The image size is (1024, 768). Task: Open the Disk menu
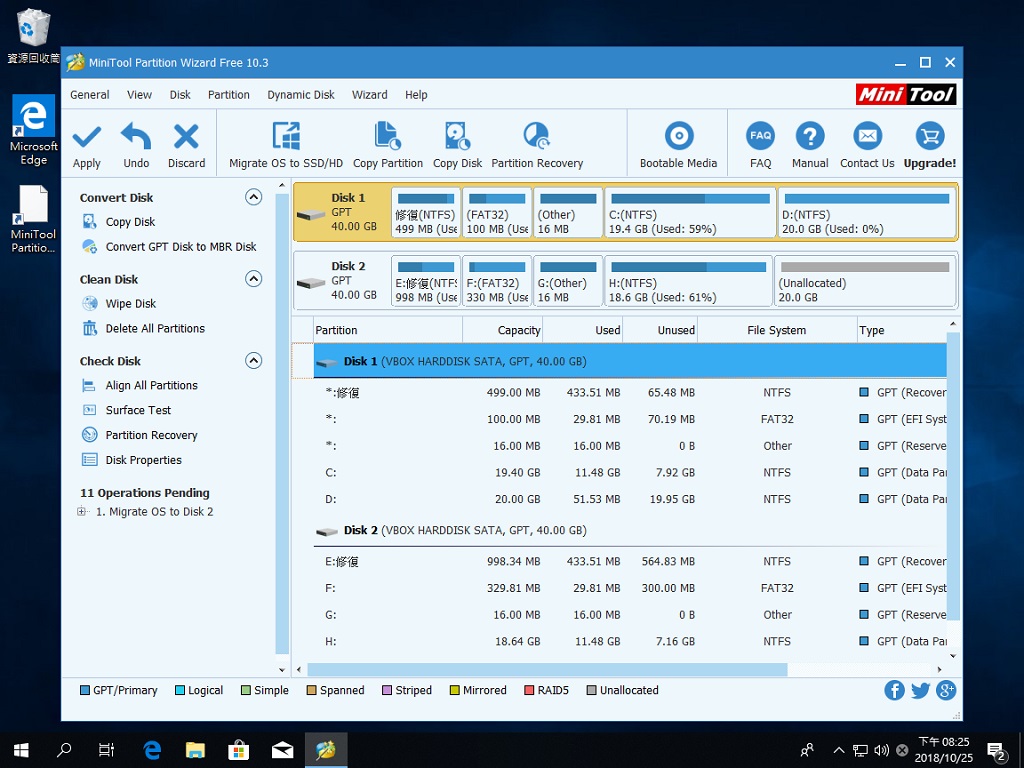pyautogui.click(x=180, y=95)
